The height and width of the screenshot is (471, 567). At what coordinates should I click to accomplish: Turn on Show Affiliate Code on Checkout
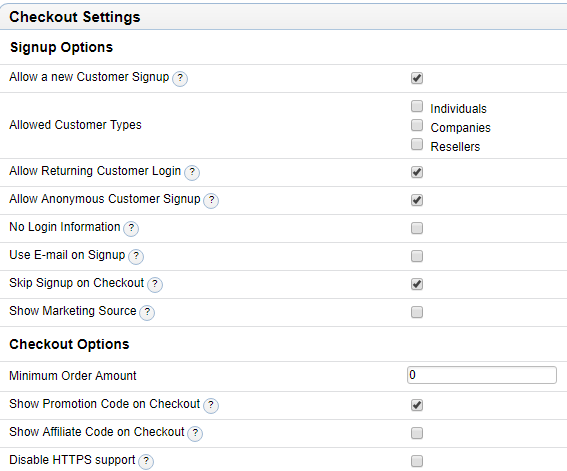[x=417, y=433]
